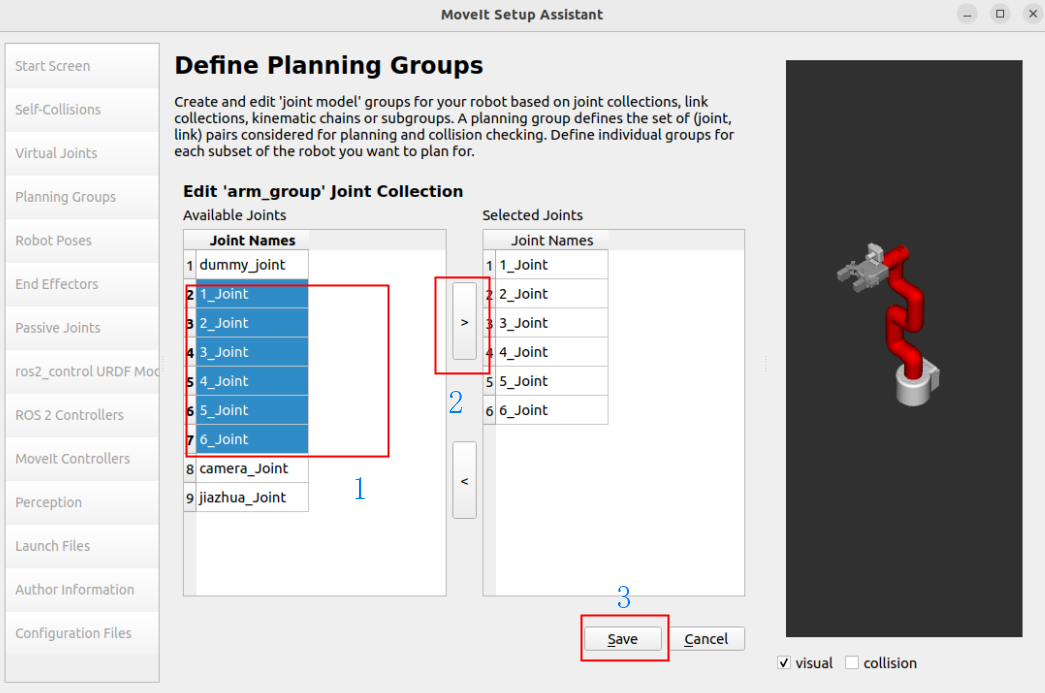Viewport: 1045px width, 693px height.
Task: Click Selected Joints 'Joint Names' column header
Action: click(x=552, y=241)
